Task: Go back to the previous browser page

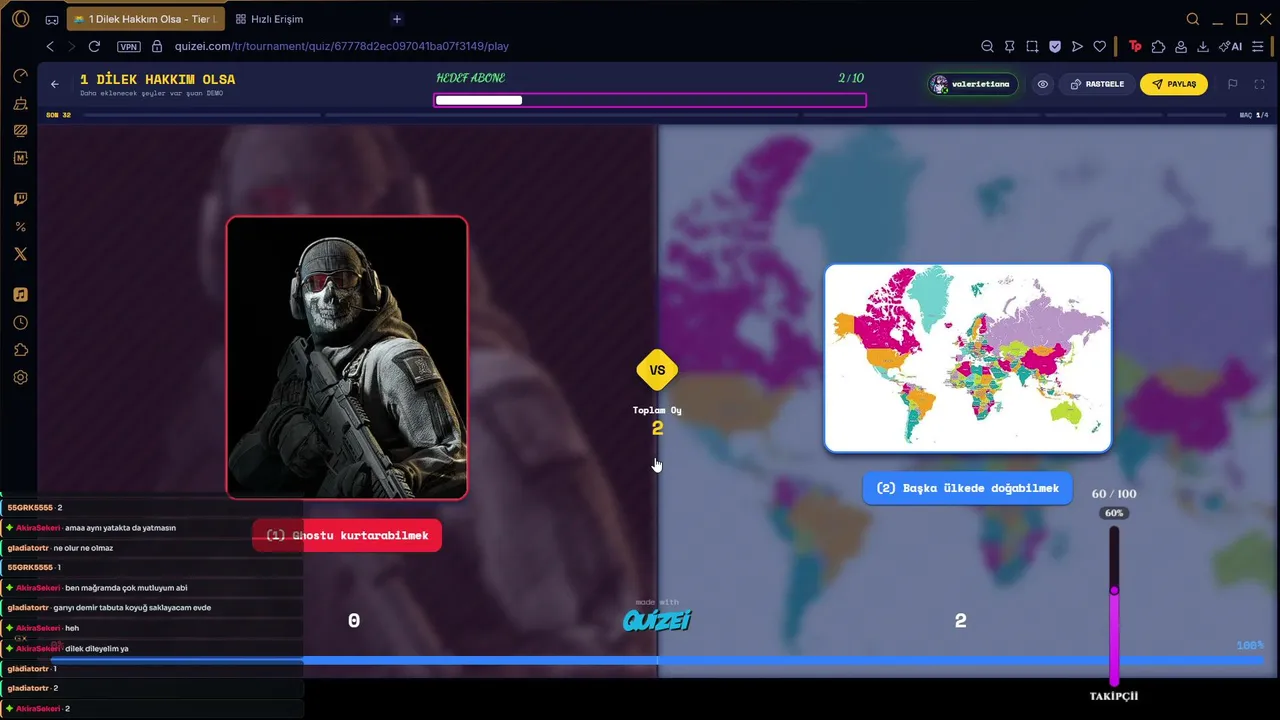Action: coord(50,46)
